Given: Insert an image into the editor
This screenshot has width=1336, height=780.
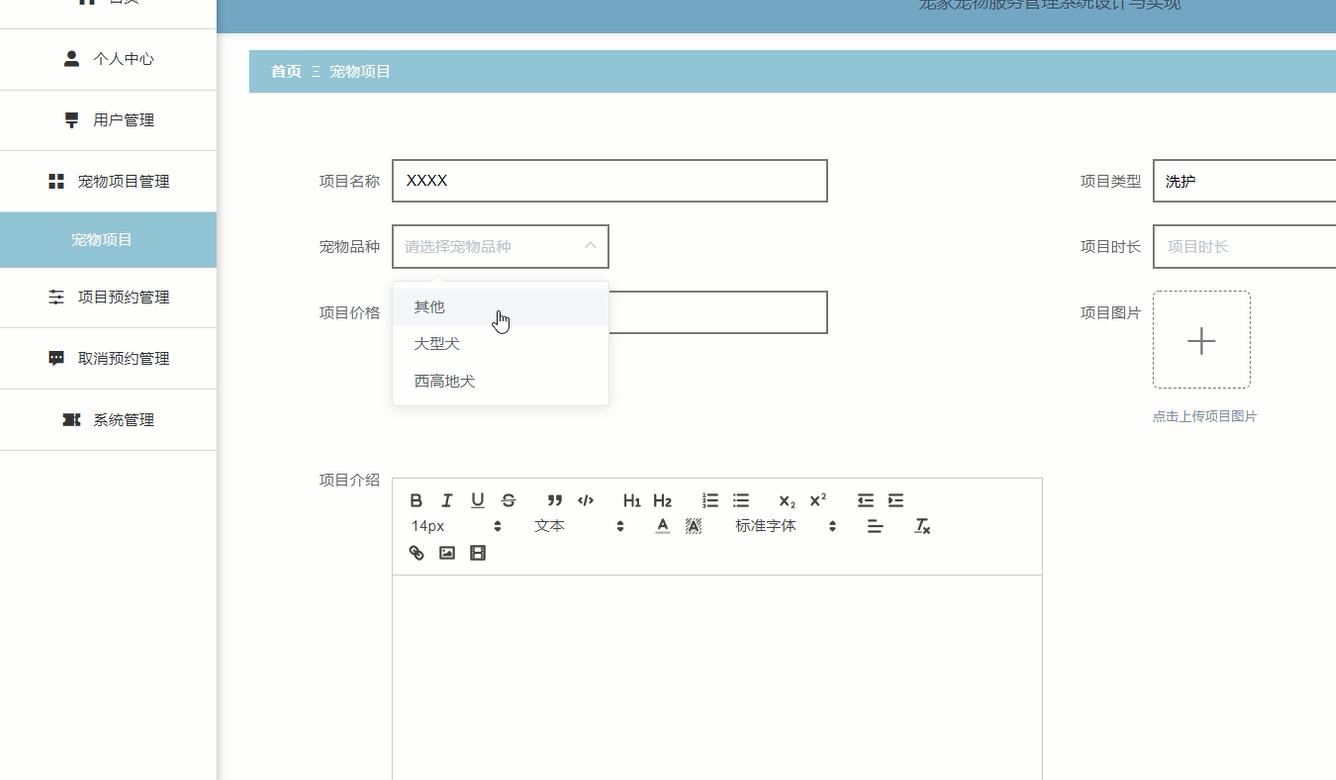Looking at the screenshot, I should [x=447, y=552].
